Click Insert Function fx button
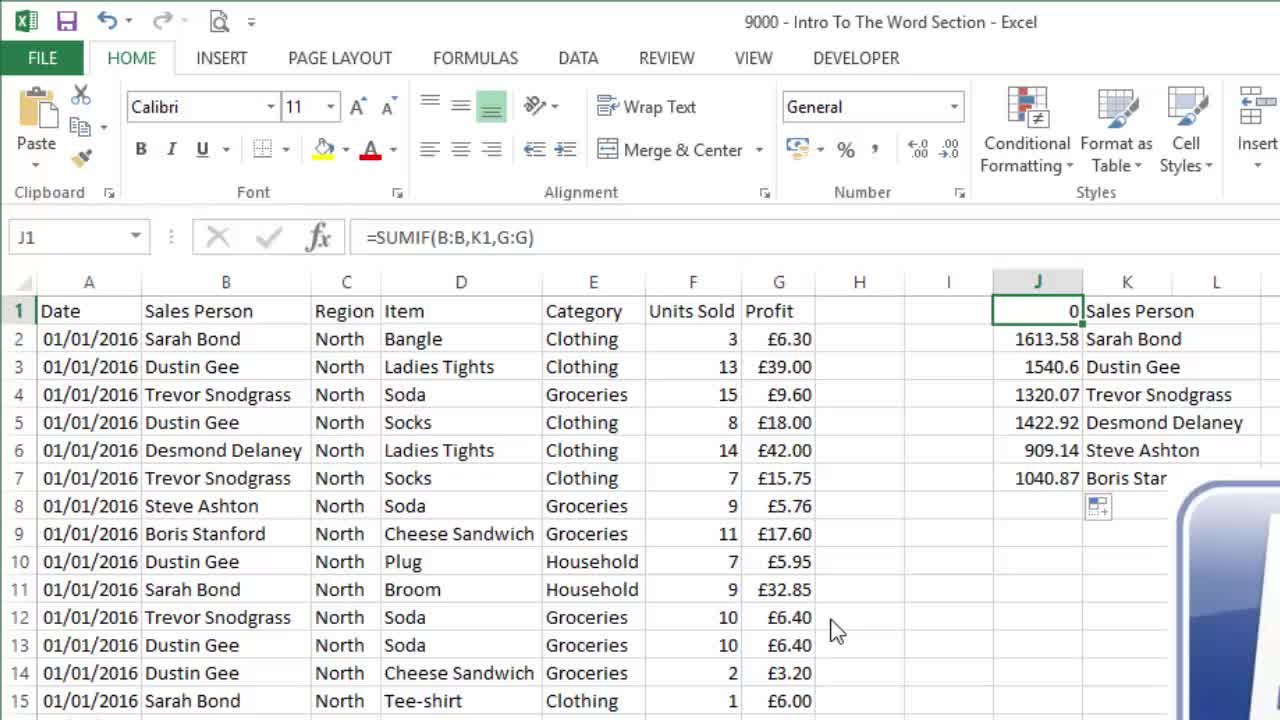The height and width of the screenshot is (720, 1280). [x=318, y=237]
